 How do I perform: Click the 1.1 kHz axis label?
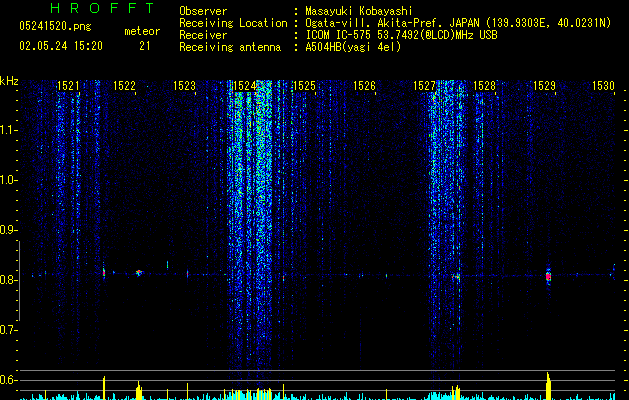tap(8, 130)
